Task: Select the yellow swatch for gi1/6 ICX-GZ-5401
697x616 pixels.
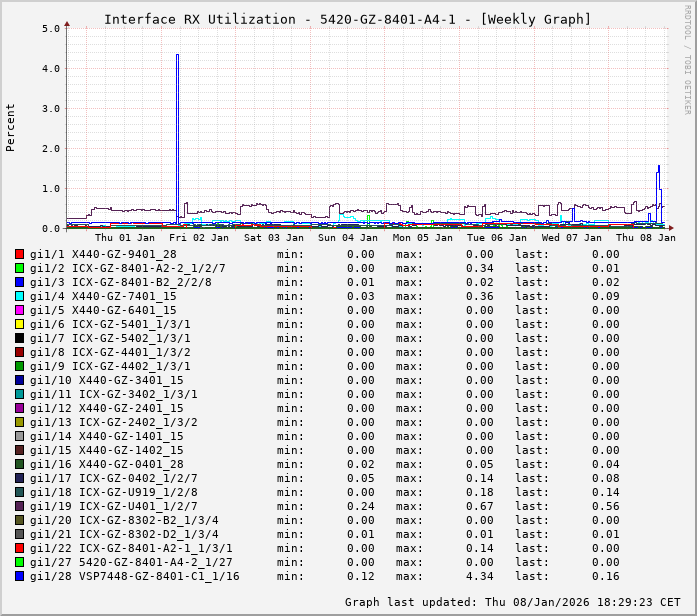Action: (x=20, y=324)
